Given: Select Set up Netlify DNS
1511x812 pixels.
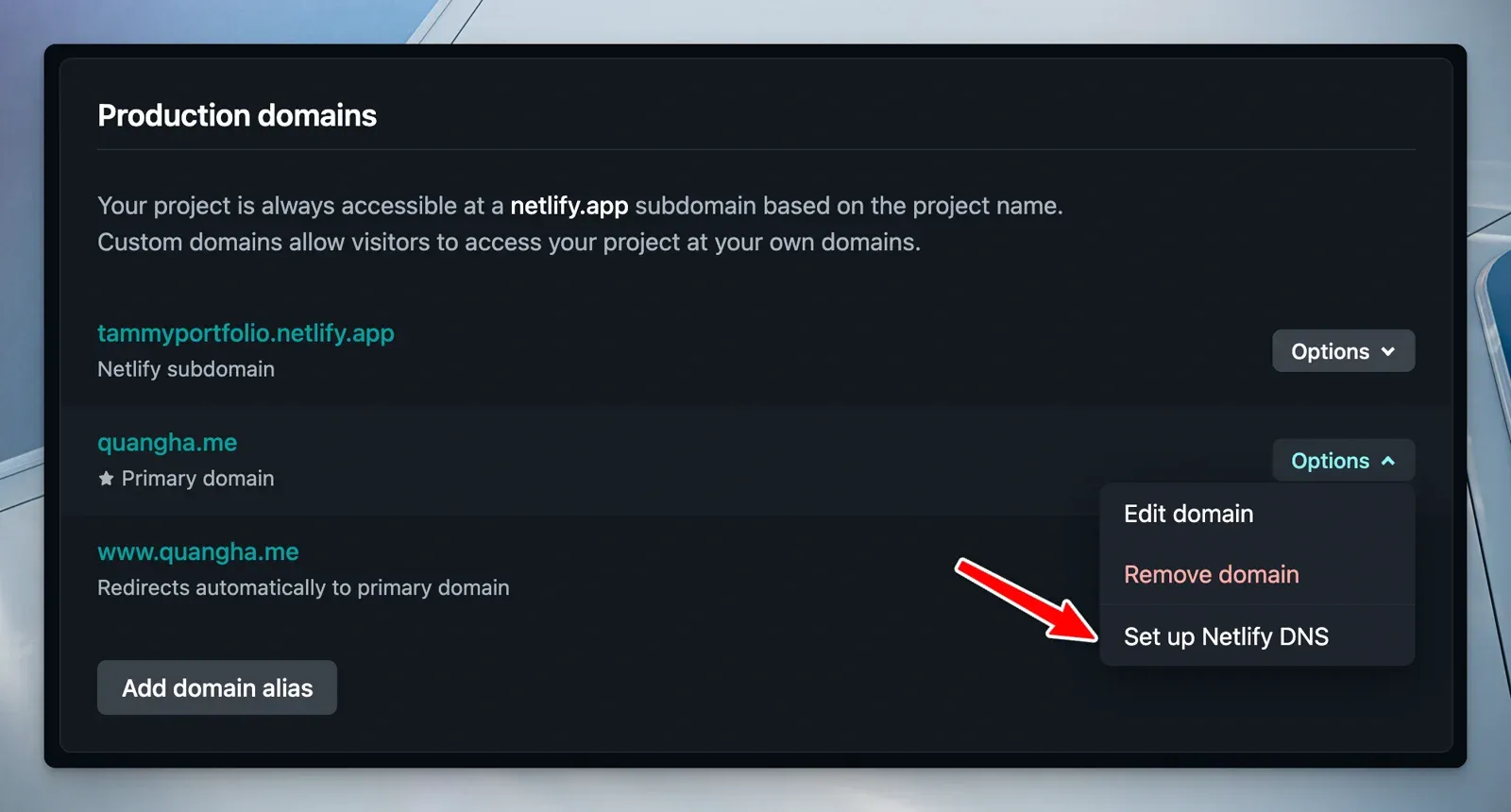Looking at the screenshot, I should tap(1226, 636).
